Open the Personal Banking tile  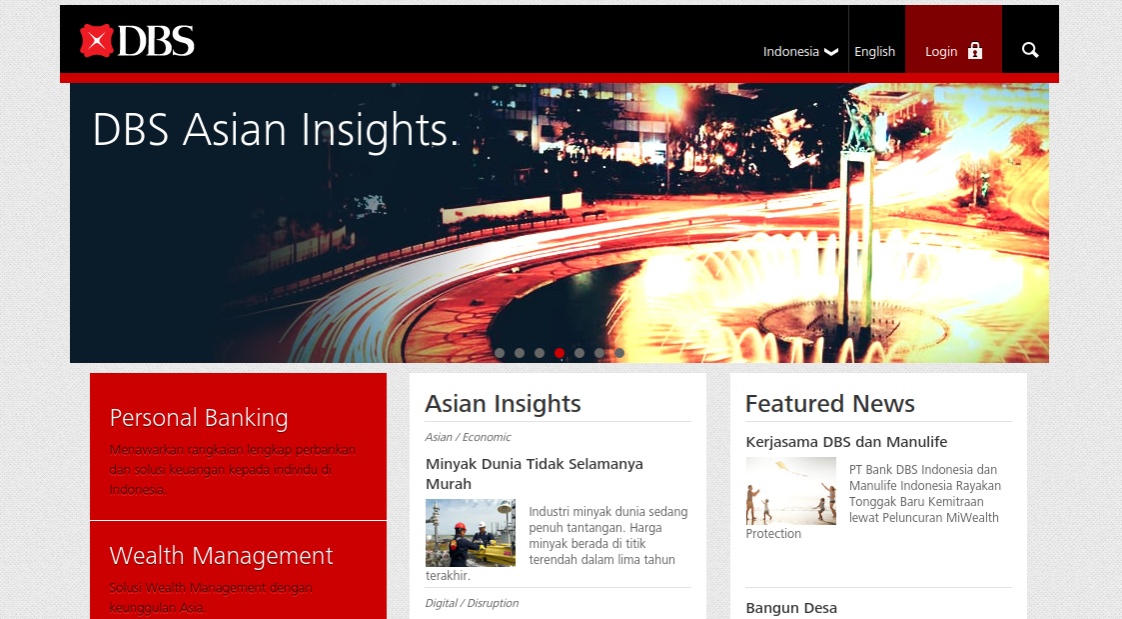click(x=238, y=447)
